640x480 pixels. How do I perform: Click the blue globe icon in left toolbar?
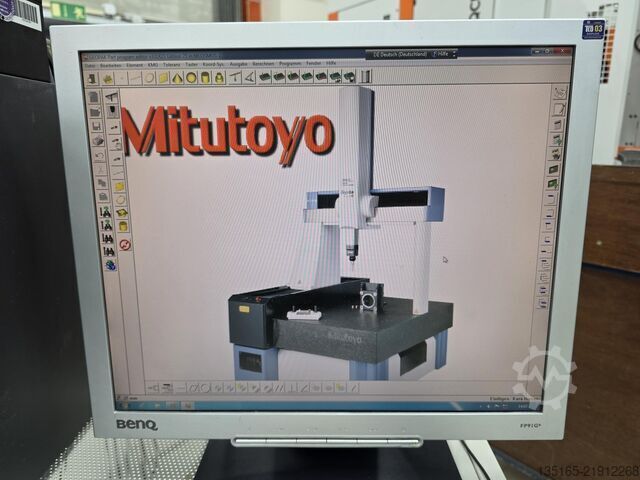click(x=110, y=266)
